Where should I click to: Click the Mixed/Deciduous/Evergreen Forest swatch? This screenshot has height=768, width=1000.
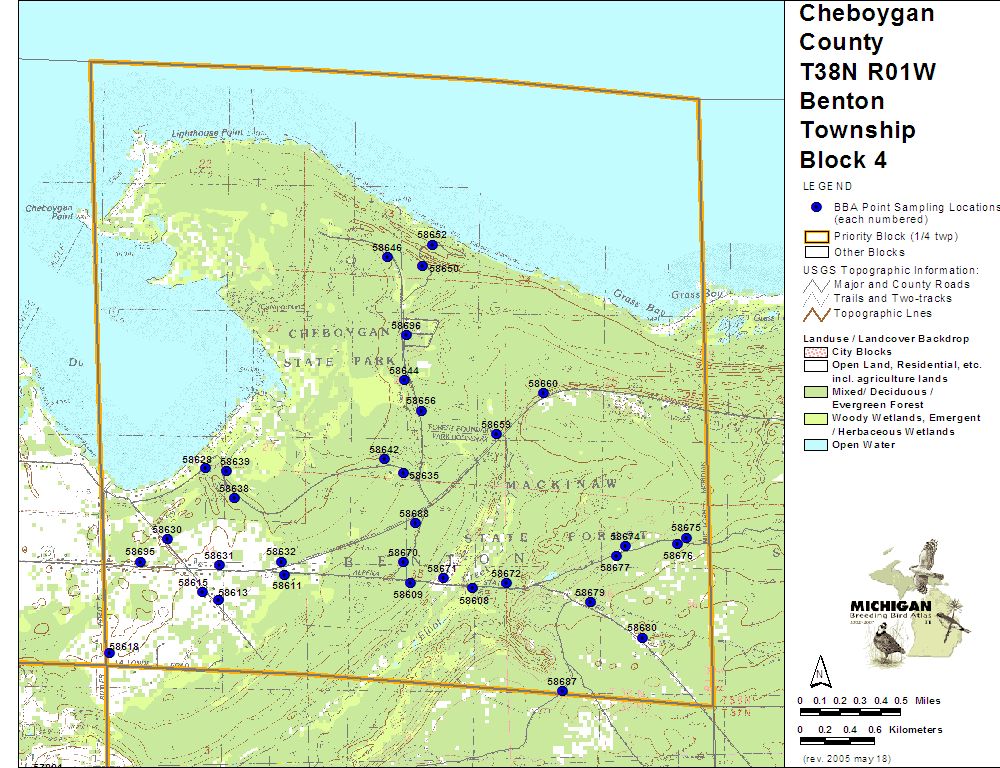pos(817,392)
